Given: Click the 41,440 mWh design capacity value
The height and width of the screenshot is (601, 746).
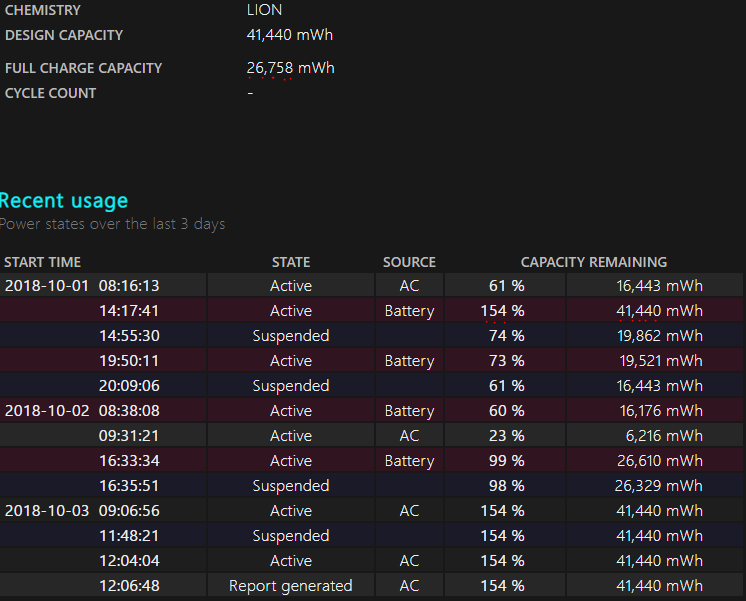Looking at the screenshot, I should click(x=289, y=35).
